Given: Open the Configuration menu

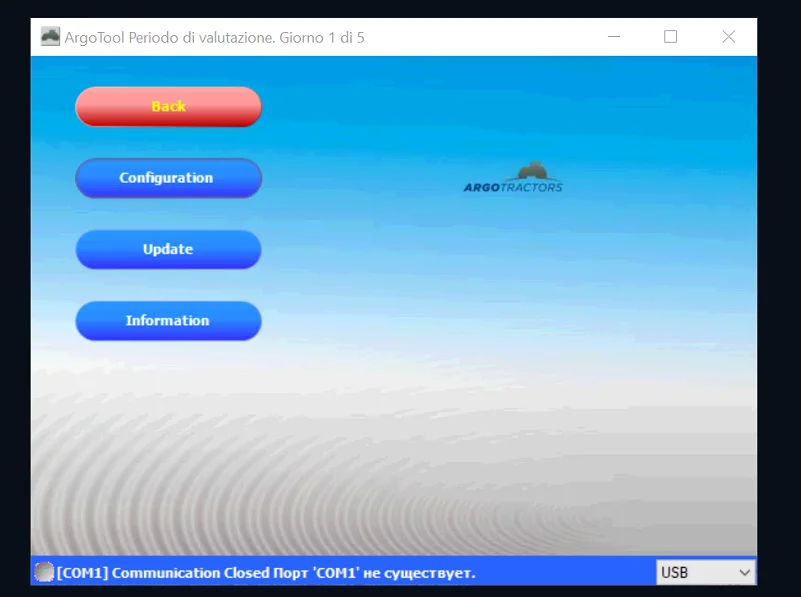Looking at the screenshot, I should (168, 178).
